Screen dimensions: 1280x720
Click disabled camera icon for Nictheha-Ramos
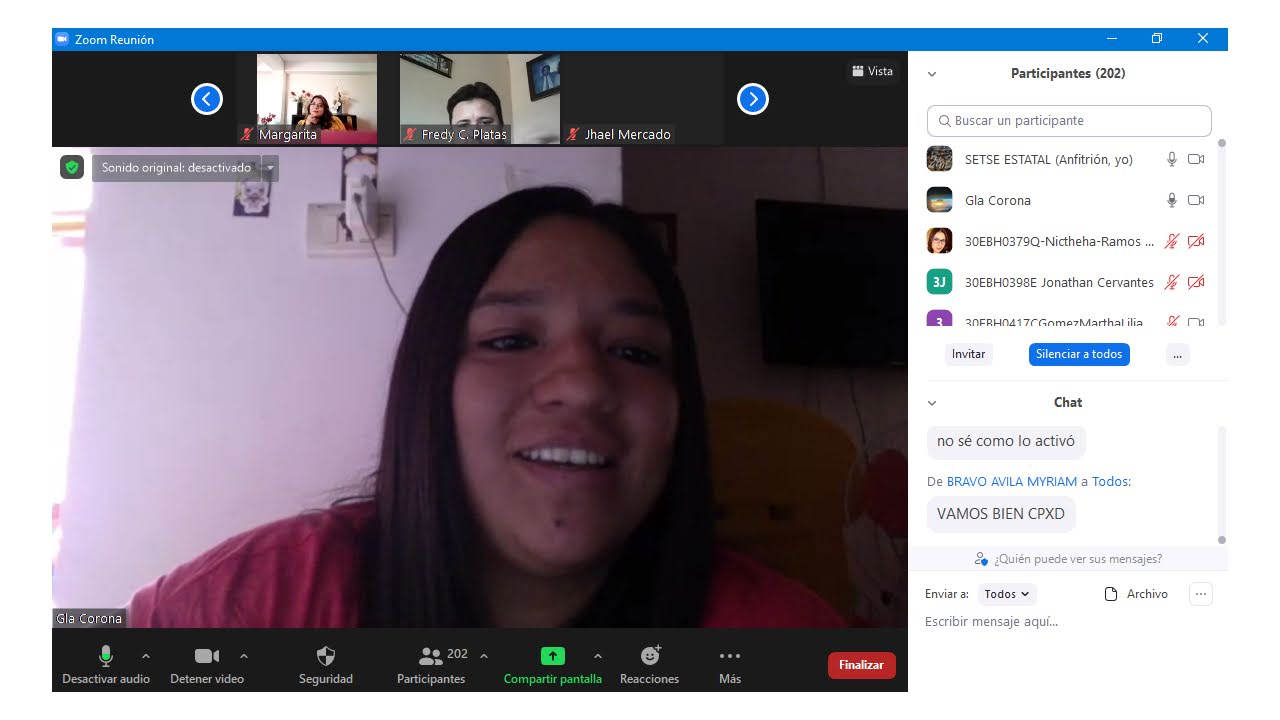click(x=1196, y=241)
